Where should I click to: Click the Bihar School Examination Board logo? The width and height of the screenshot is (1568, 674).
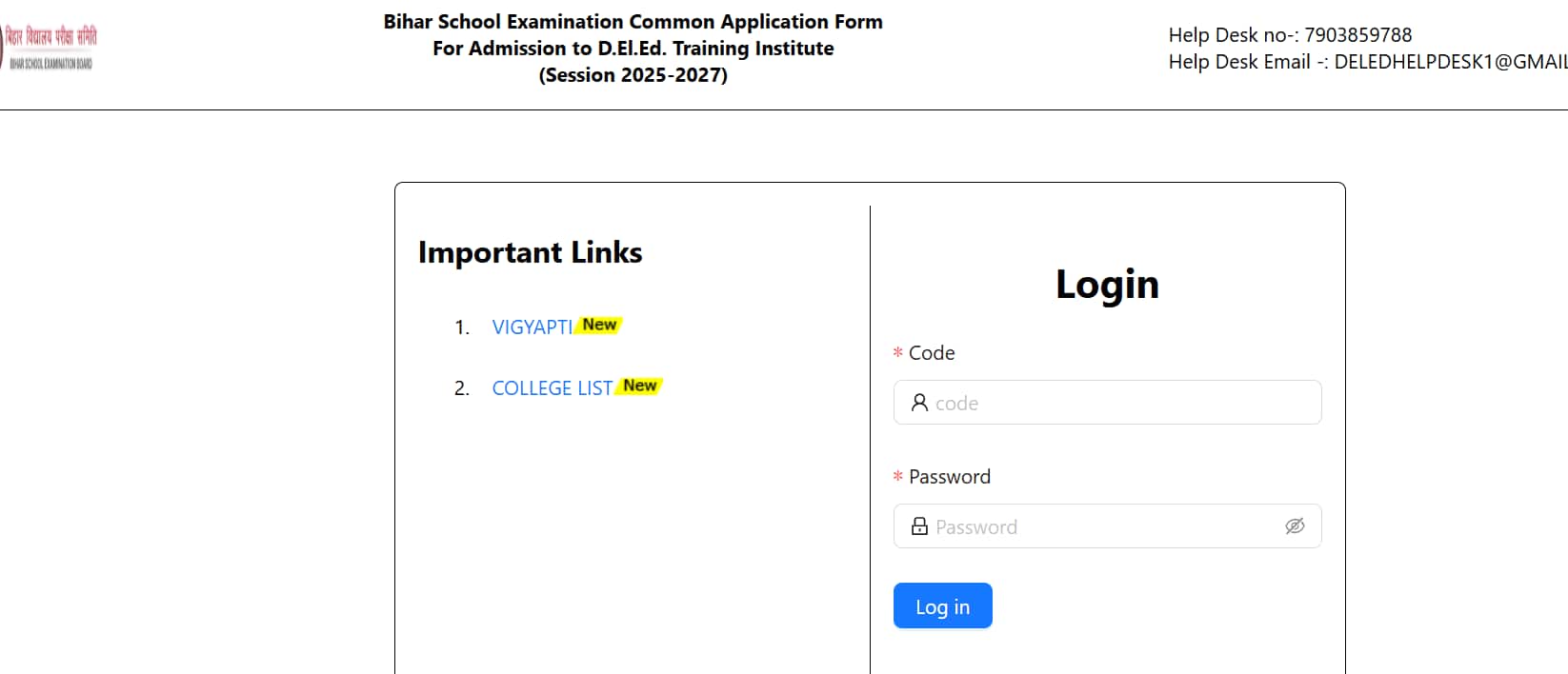point(50,48)
